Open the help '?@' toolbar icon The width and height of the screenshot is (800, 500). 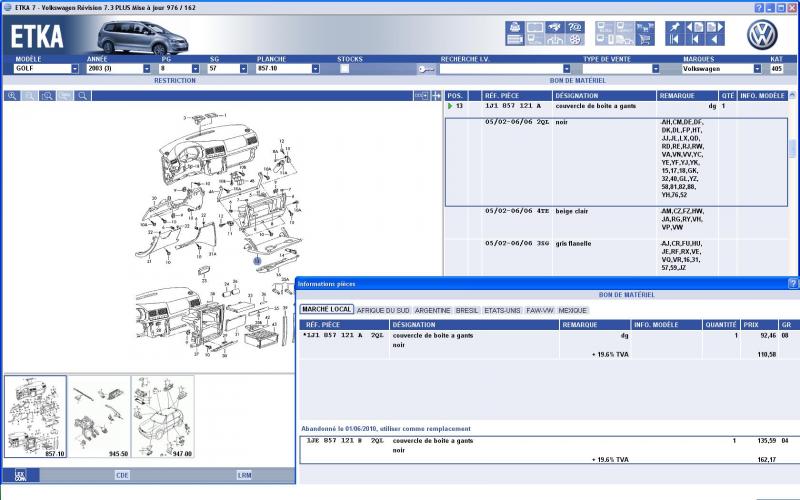[575, 27]
